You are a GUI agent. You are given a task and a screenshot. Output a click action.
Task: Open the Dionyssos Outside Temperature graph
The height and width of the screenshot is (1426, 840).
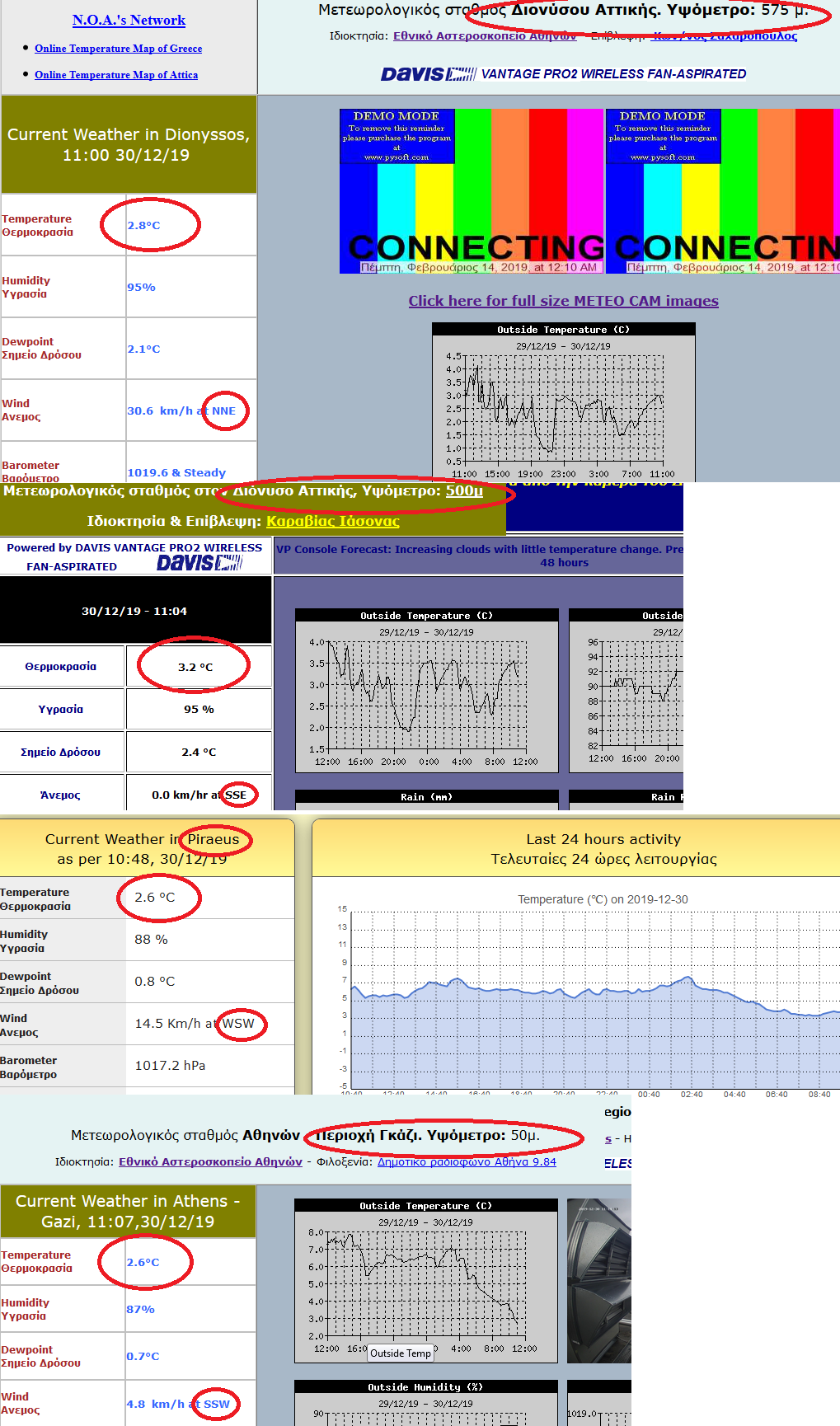tap(563, 401)
